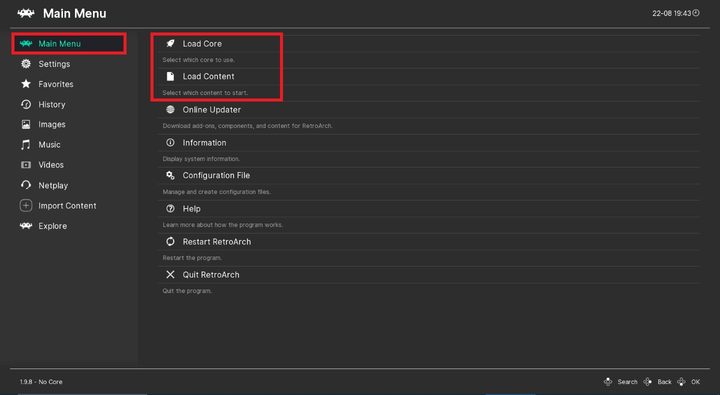Click the 'Main Menu' header title
Image resolution: width=720 pixels, height=395 pixels.
74,13
